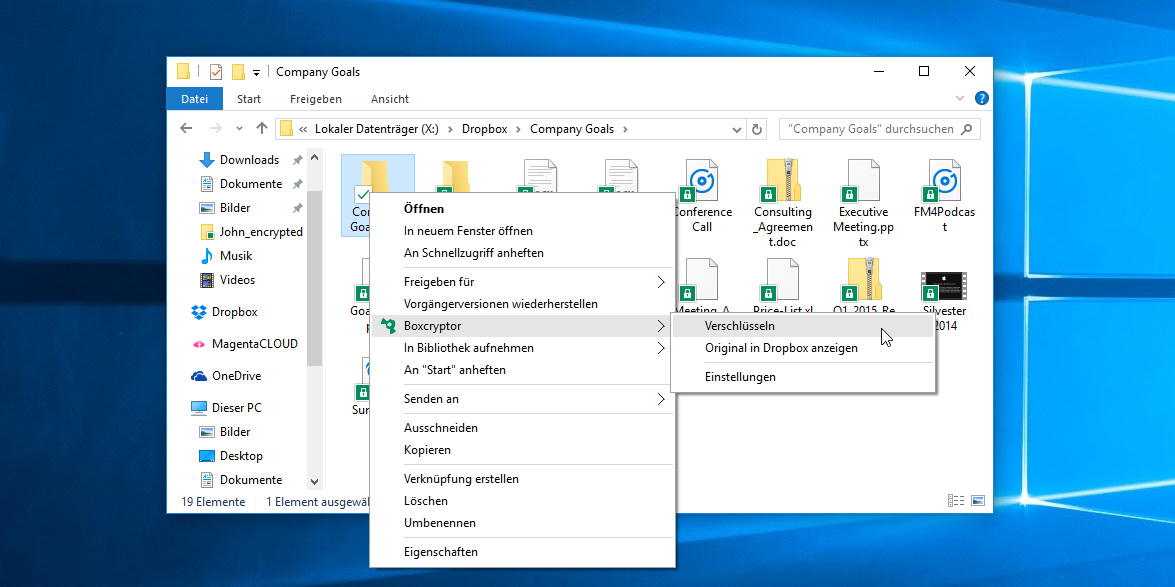Choose Verknüpfung erstellen
This screenshot has height=587, width=1175.
point(522,478)
